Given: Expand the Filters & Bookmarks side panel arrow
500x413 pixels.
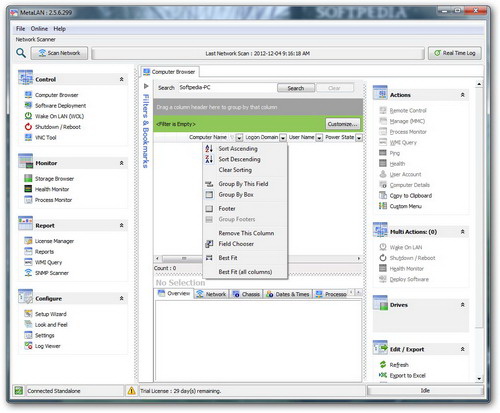Looking at the screenshot, I should (146, 86).
